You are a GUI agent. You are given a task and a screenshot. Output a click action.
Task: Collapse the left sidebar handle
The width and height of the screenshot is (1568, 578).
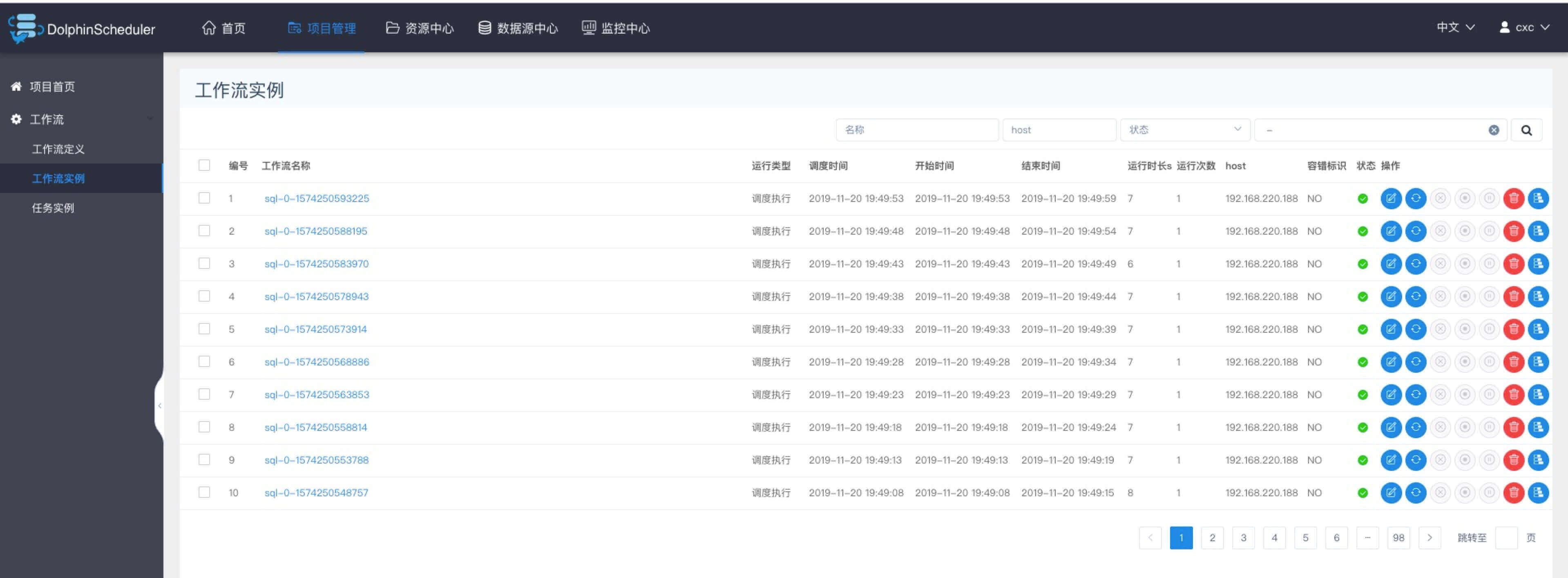click(x=159, y=405)
